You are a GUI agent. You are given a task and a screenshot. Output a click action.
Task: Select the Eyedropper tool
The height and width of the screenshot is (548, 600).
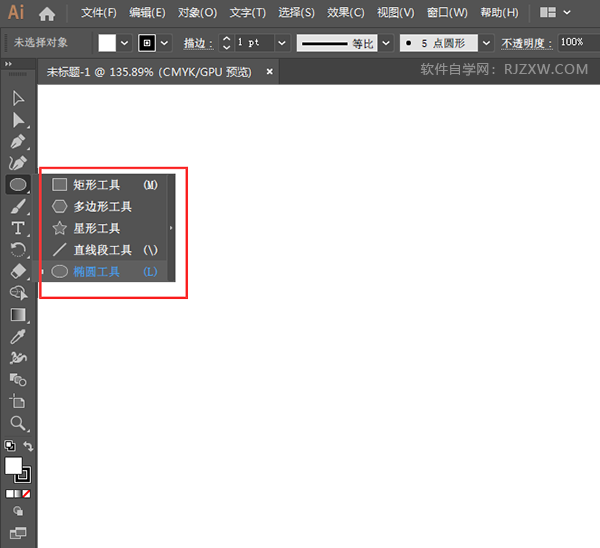pyautogui.click(x=18, y=336)
